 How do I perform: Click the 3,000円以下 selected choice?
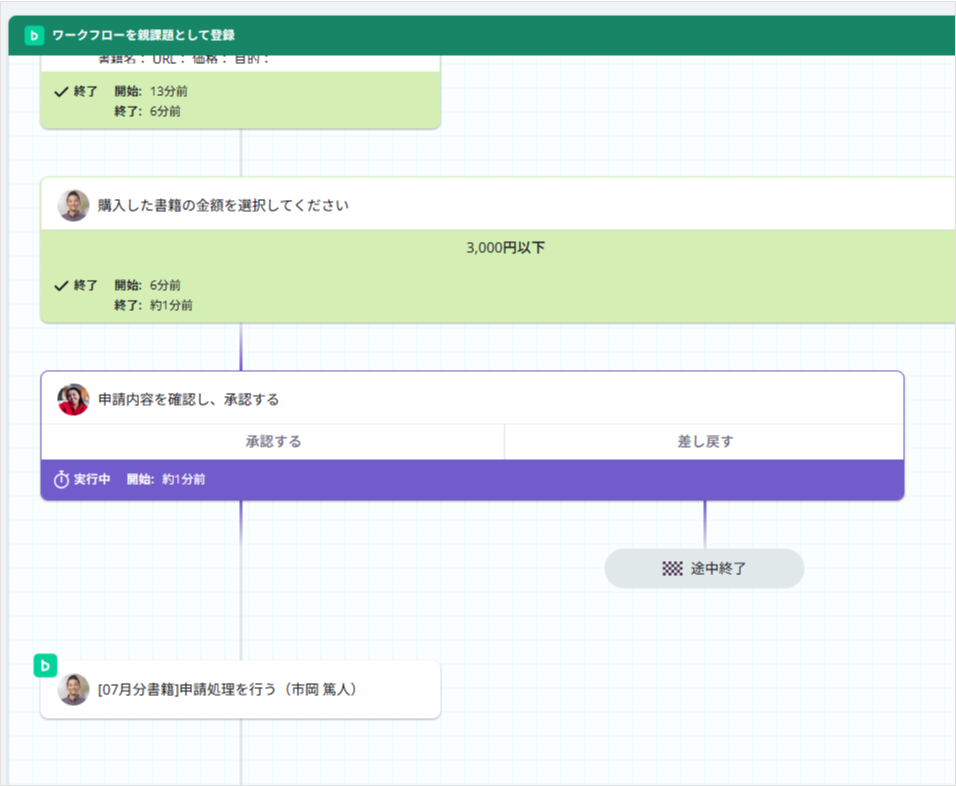click(x=505, y=248)
